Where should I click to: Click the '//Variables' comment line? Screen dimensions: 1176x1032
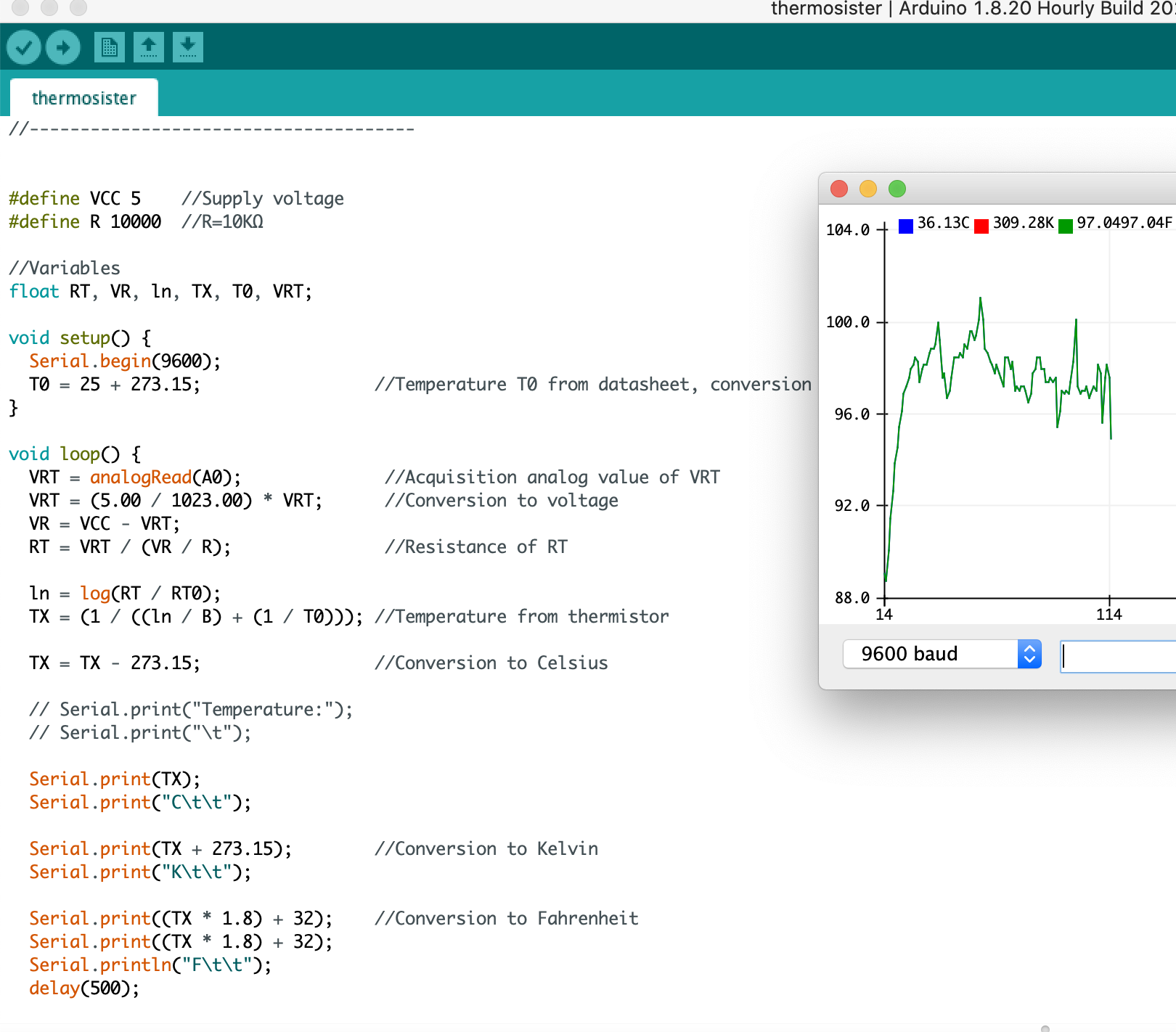coord(65,269)
